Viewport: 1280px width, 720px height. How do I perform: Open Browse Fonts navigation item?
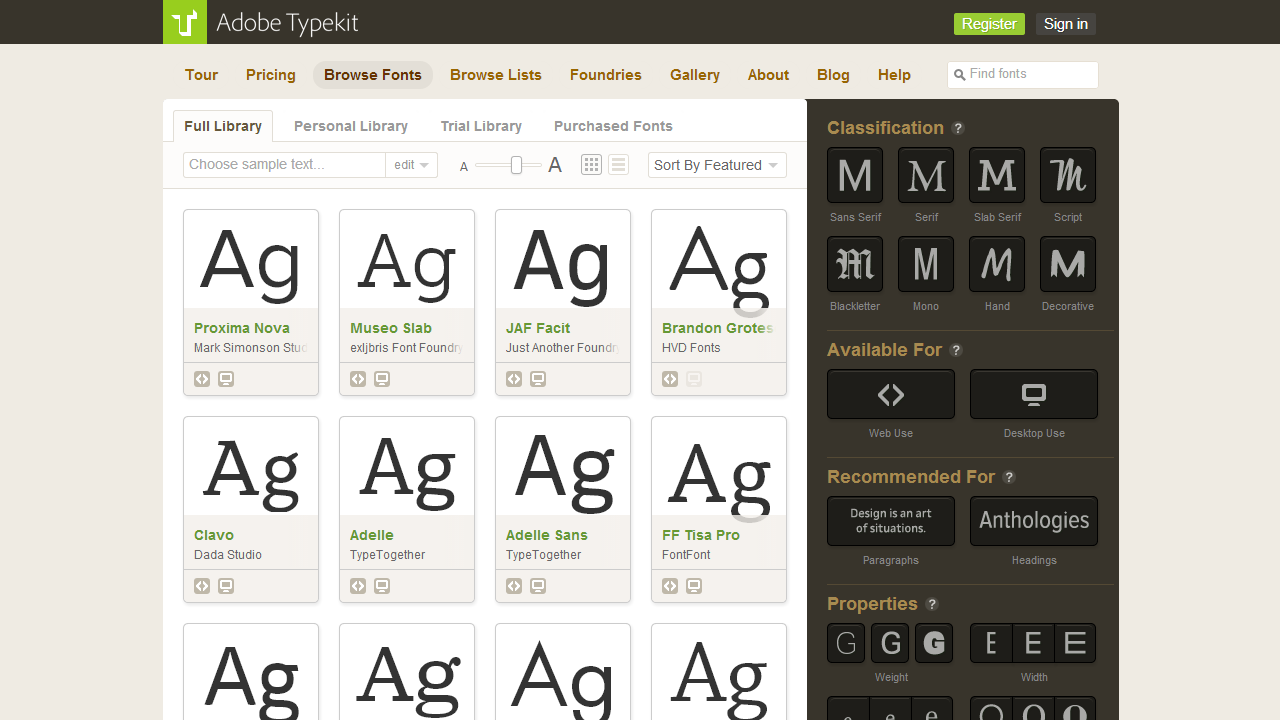tap(373, 75)
